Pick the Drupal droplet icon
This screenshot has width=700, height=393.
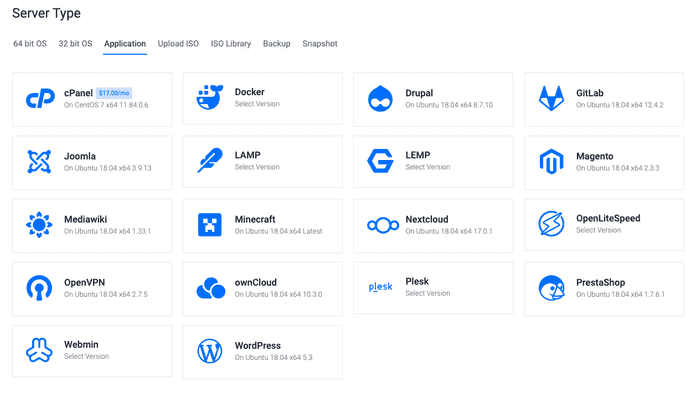point(380,99)
